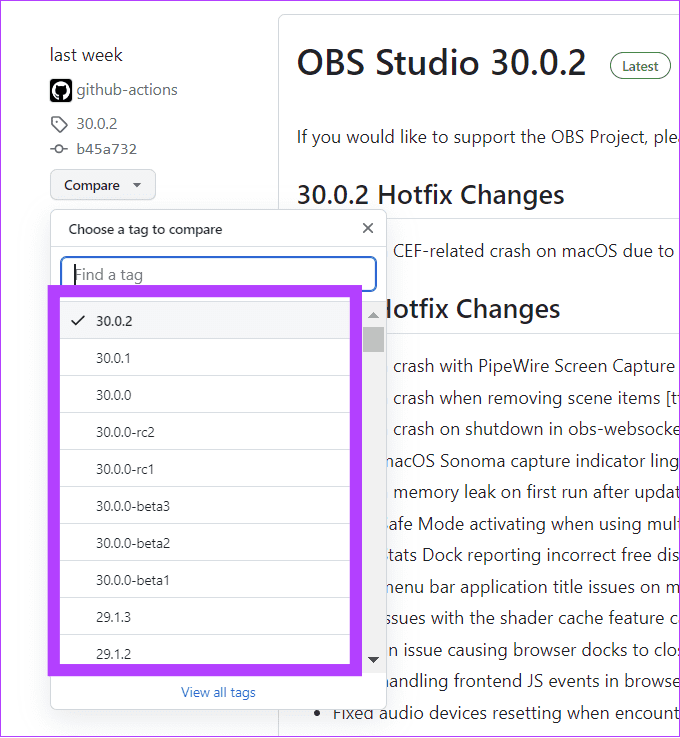Image resolution: width=680 pixels, height=738 pixels.
Task: Choose tag 29.1.3 to compare
Action: [114, 617]
